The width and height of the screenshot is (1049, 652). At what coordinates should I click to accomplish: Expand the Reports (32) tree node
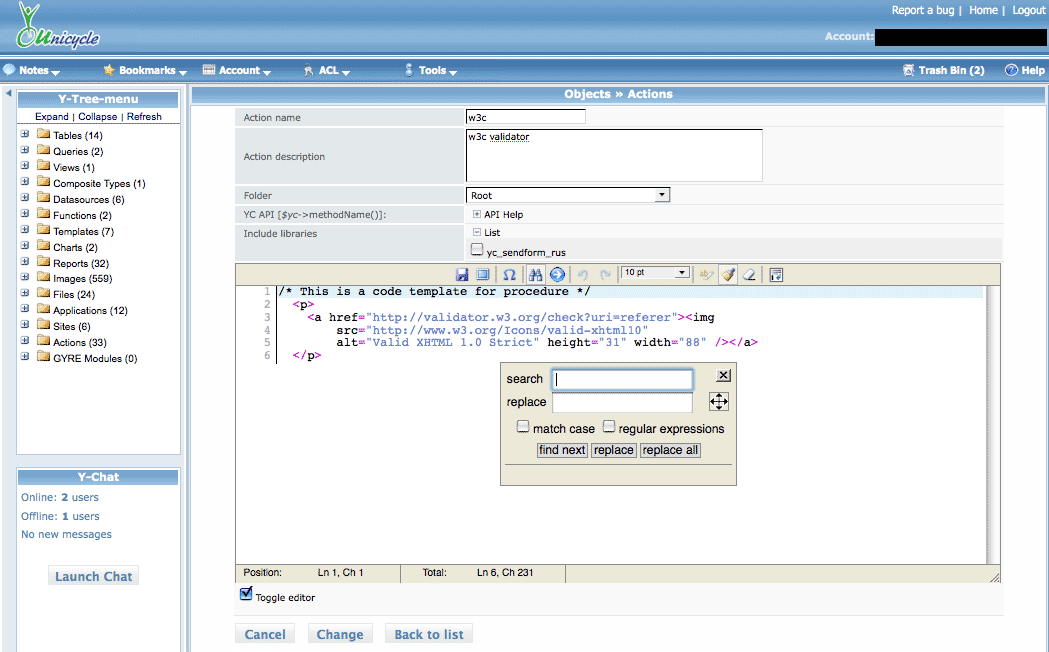pyautogui.click(x=25, y=263)
